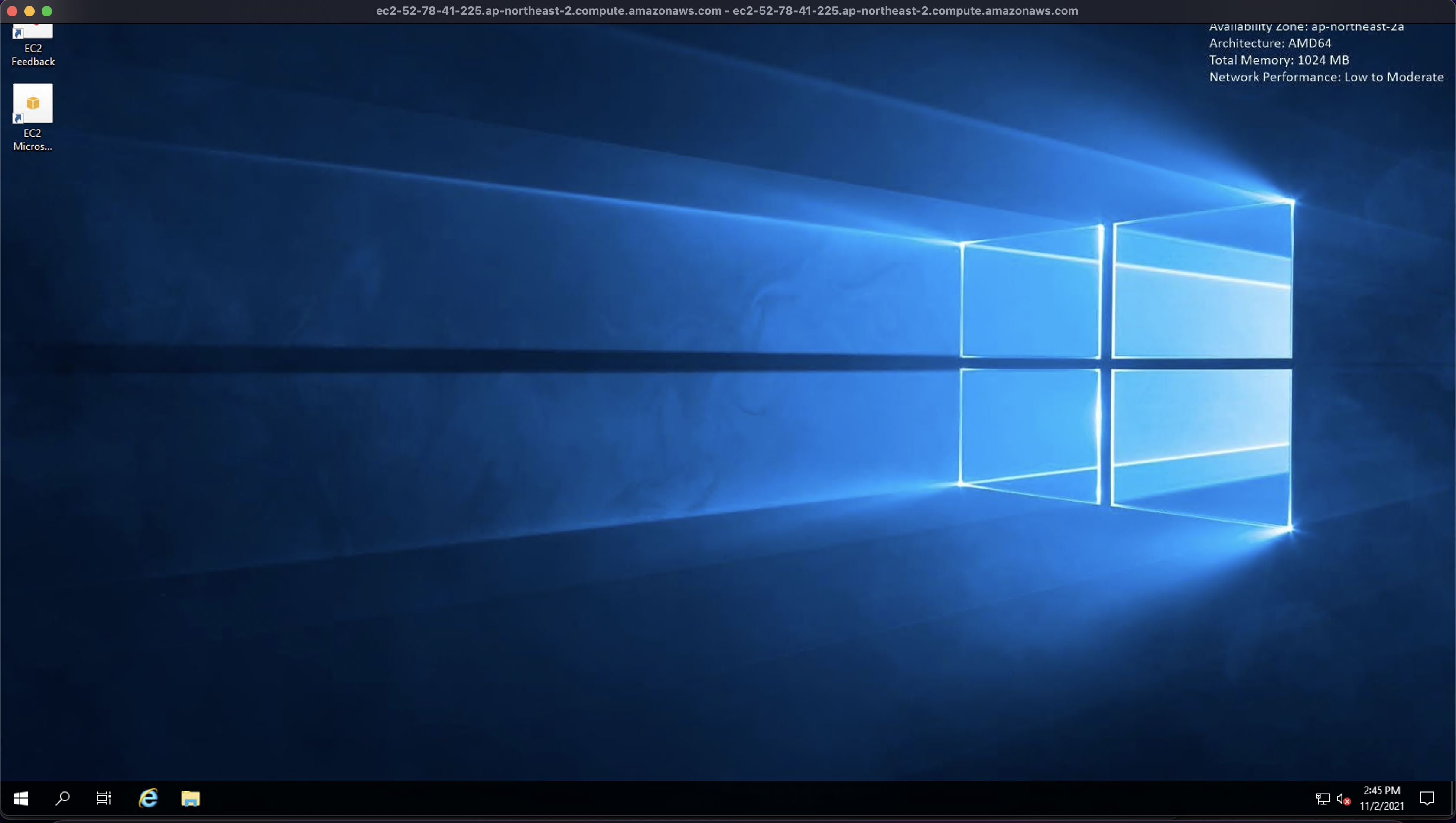Launch Internet Explorer from the taskbar
This screenshot has width=1456, height=823.
pos(148,798)
